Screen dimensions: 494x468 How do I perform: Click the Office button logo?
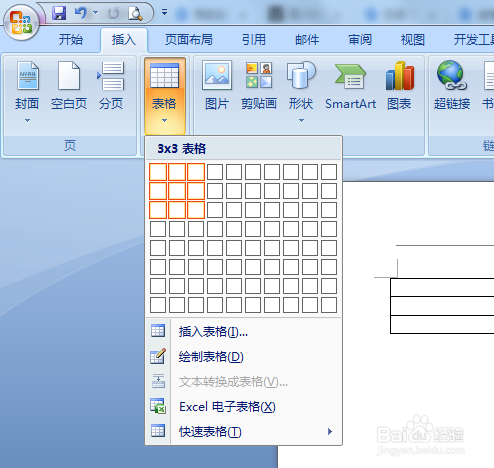[x=21, y=22]
